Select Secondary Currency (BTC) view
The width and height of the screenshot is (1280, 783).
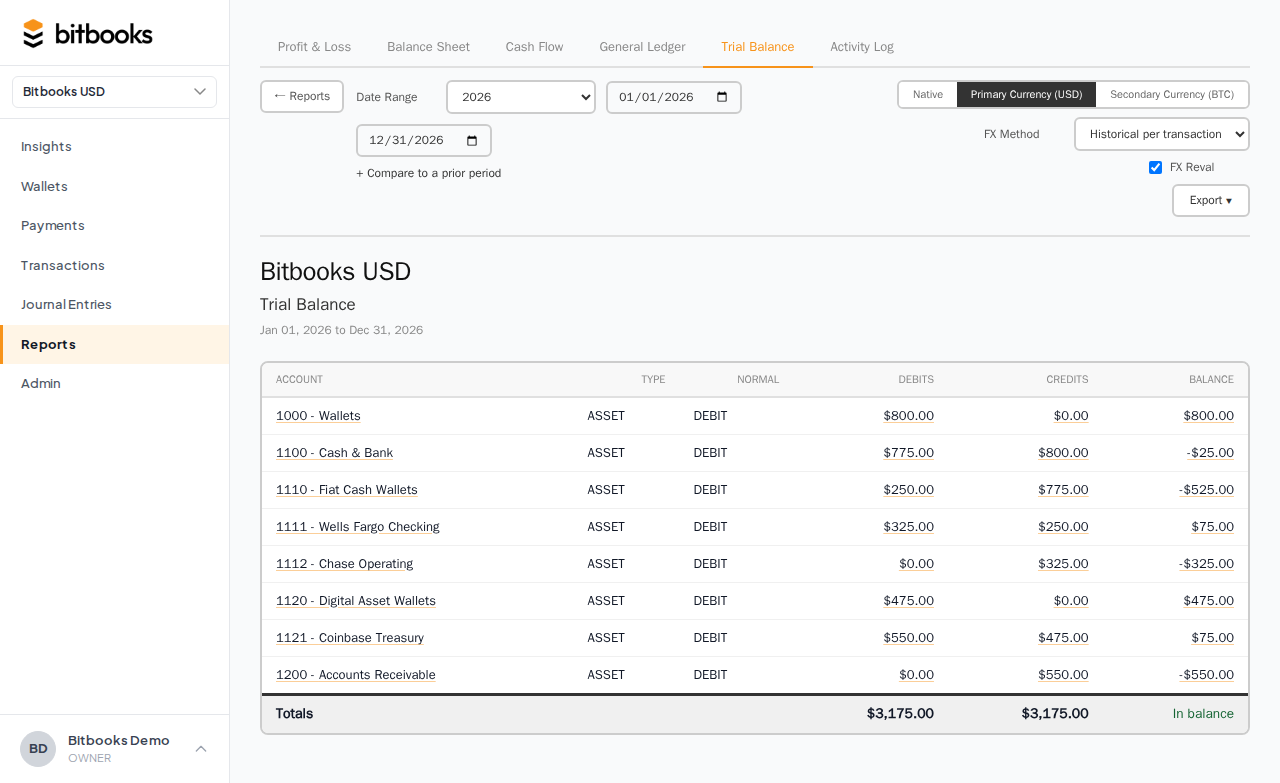[1172, 94]
